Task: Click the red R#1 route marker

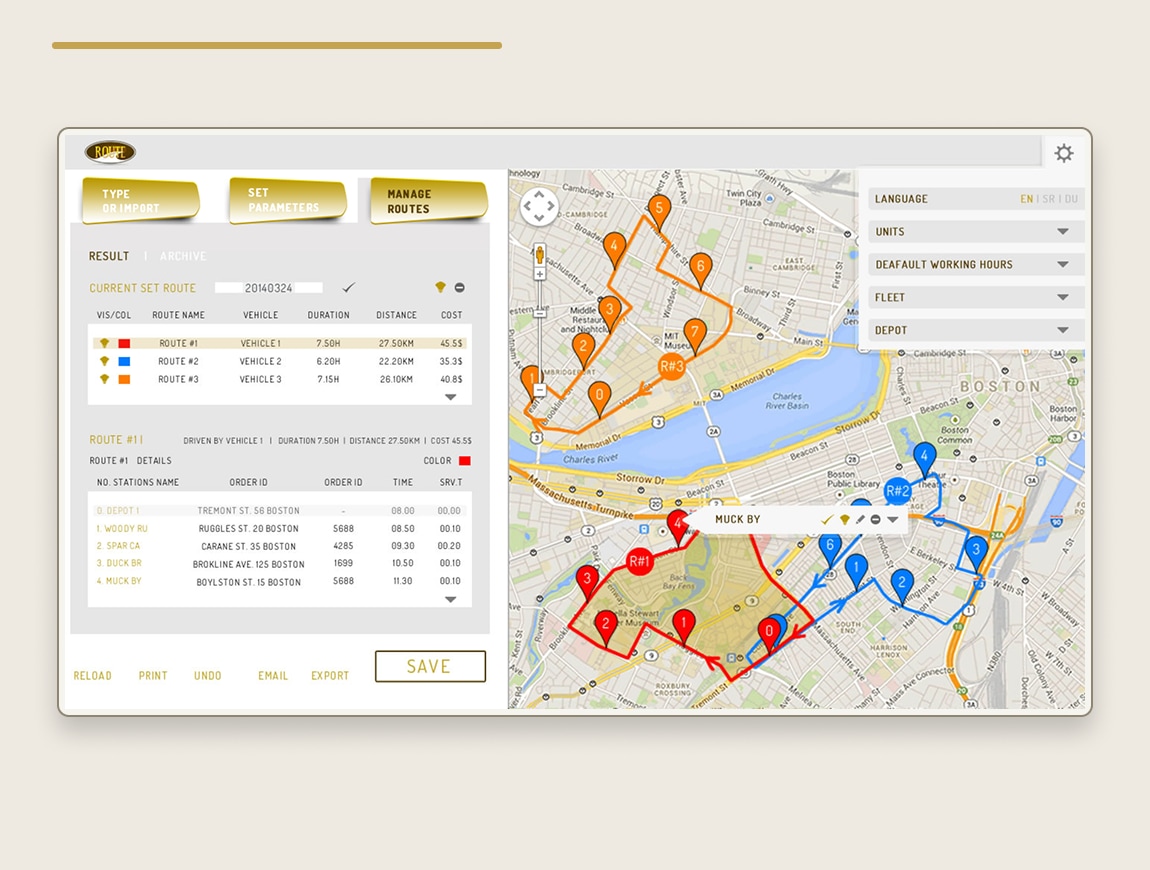Action: pyautogui.click(x=639, y=562)
